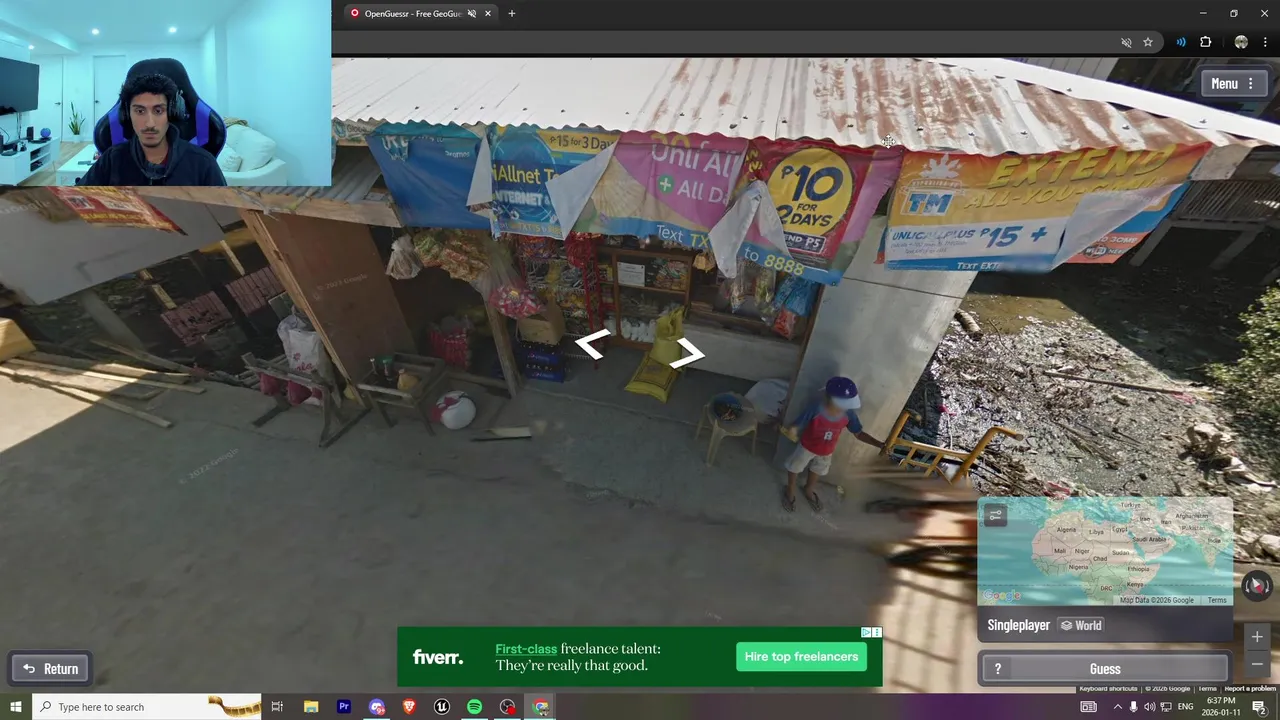1280x720 pixels.
Task: Show hidden system tray icons
Action: pos(1117,707)
